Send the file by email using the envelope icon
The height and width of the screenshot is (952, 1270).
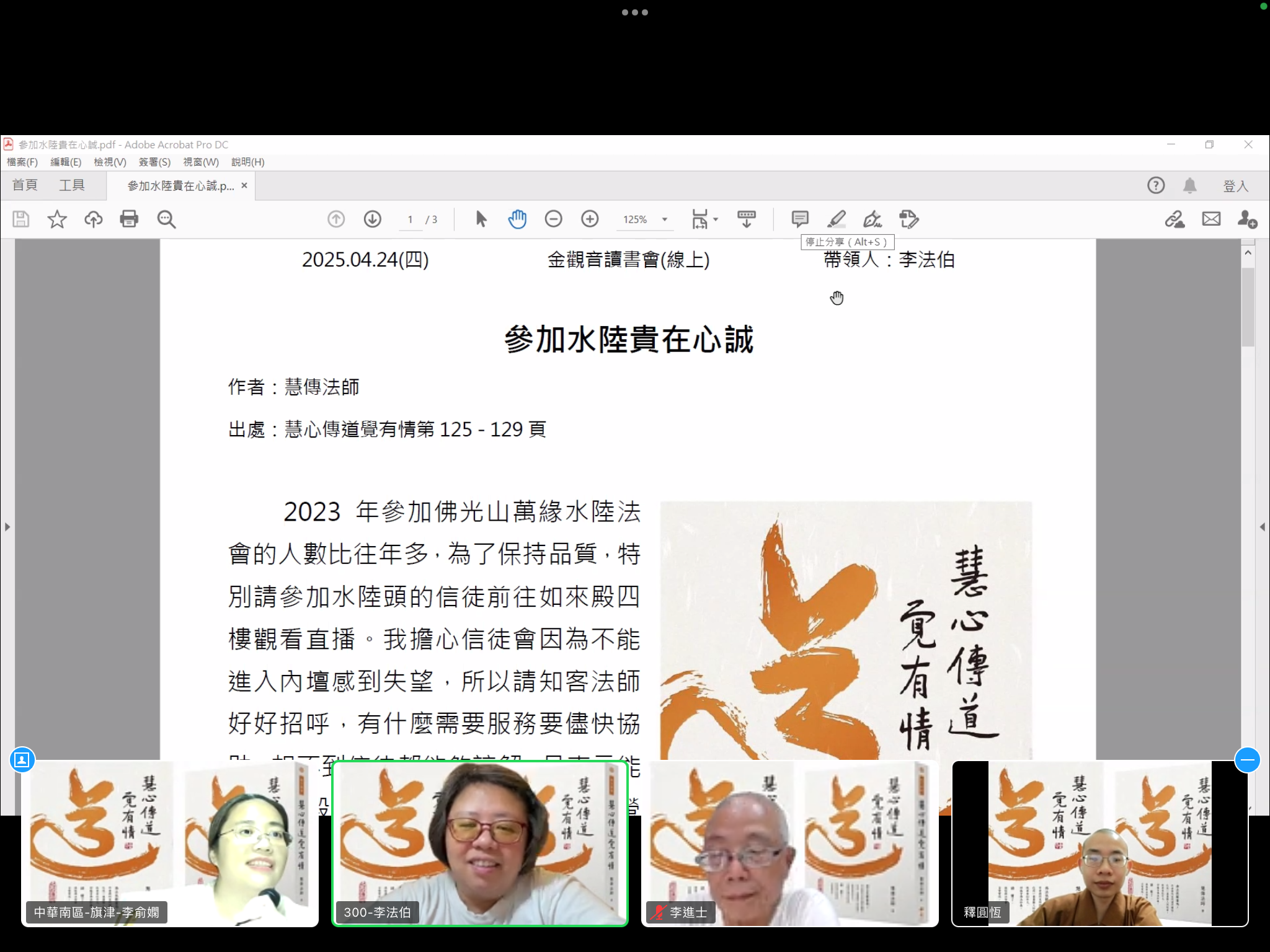[1210, 219]
